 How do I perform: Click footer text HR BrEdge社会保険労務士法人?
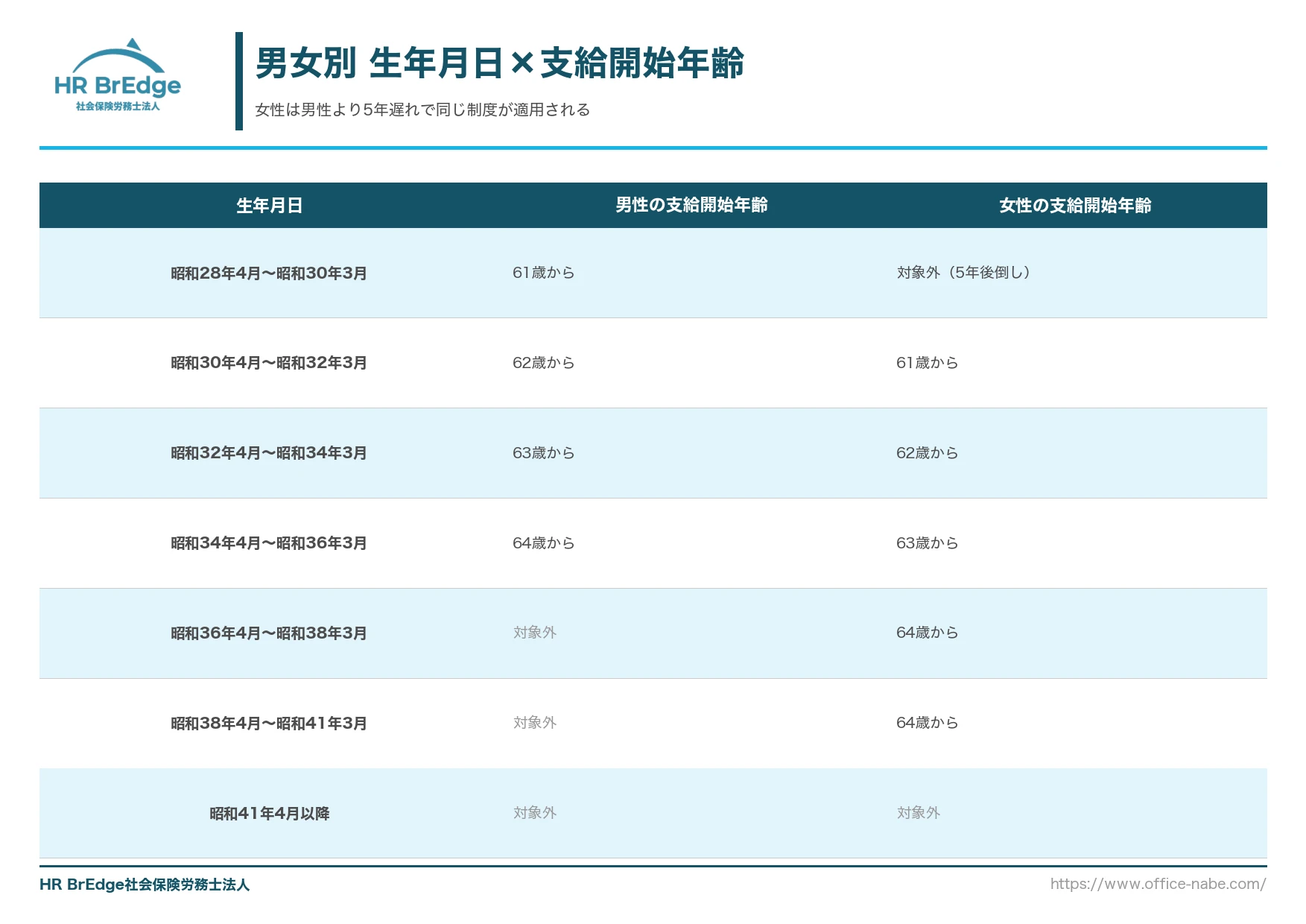tap(145, 885)
